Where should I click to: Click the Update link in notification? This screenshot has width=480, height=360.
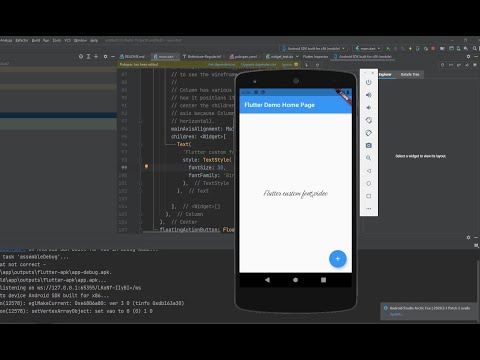tap(396, 314)
